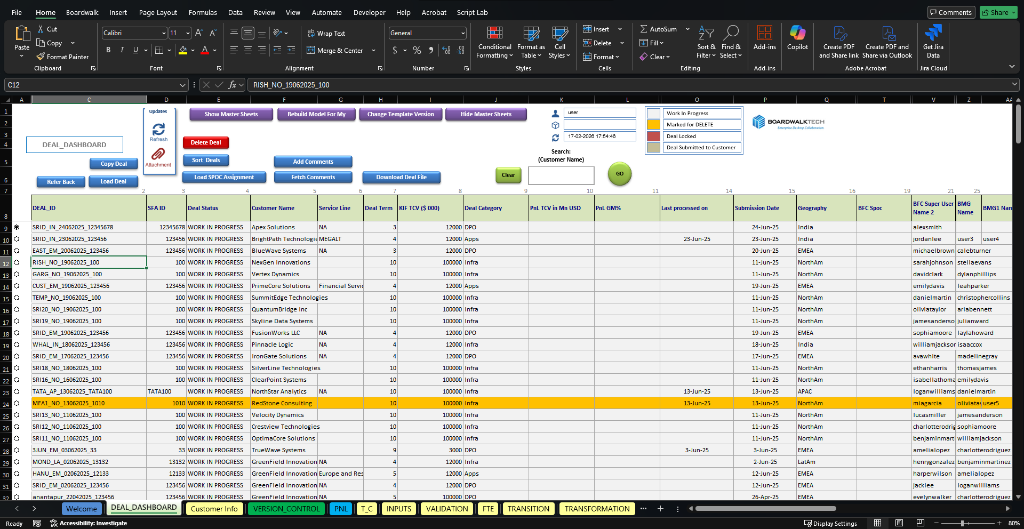This screenshot has height=529, width=1024.
Task: Click the Fill Color bucket icon
Action: coord(184,50)
